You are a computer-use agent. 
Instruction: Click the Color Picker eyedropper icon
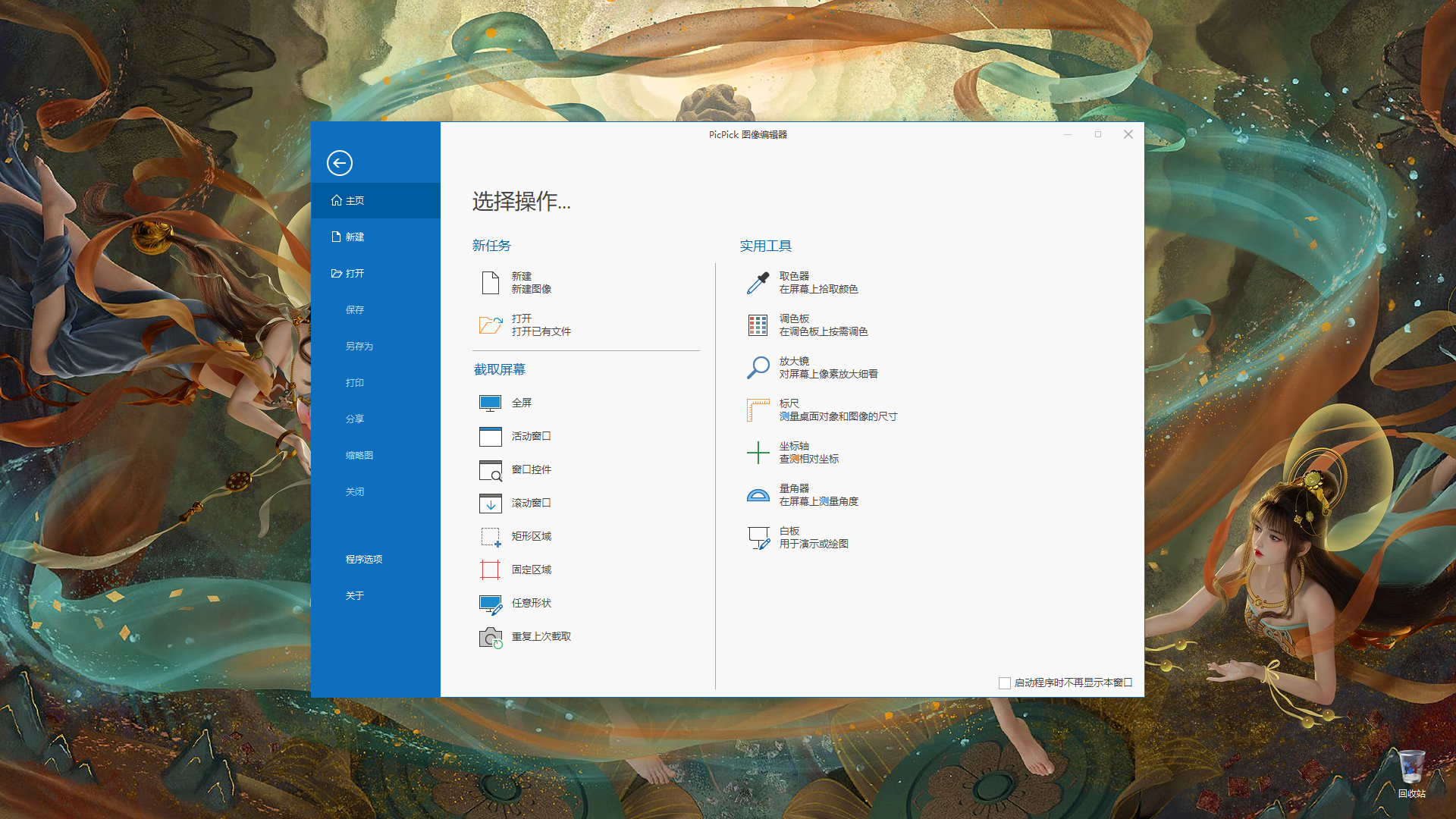758,283
